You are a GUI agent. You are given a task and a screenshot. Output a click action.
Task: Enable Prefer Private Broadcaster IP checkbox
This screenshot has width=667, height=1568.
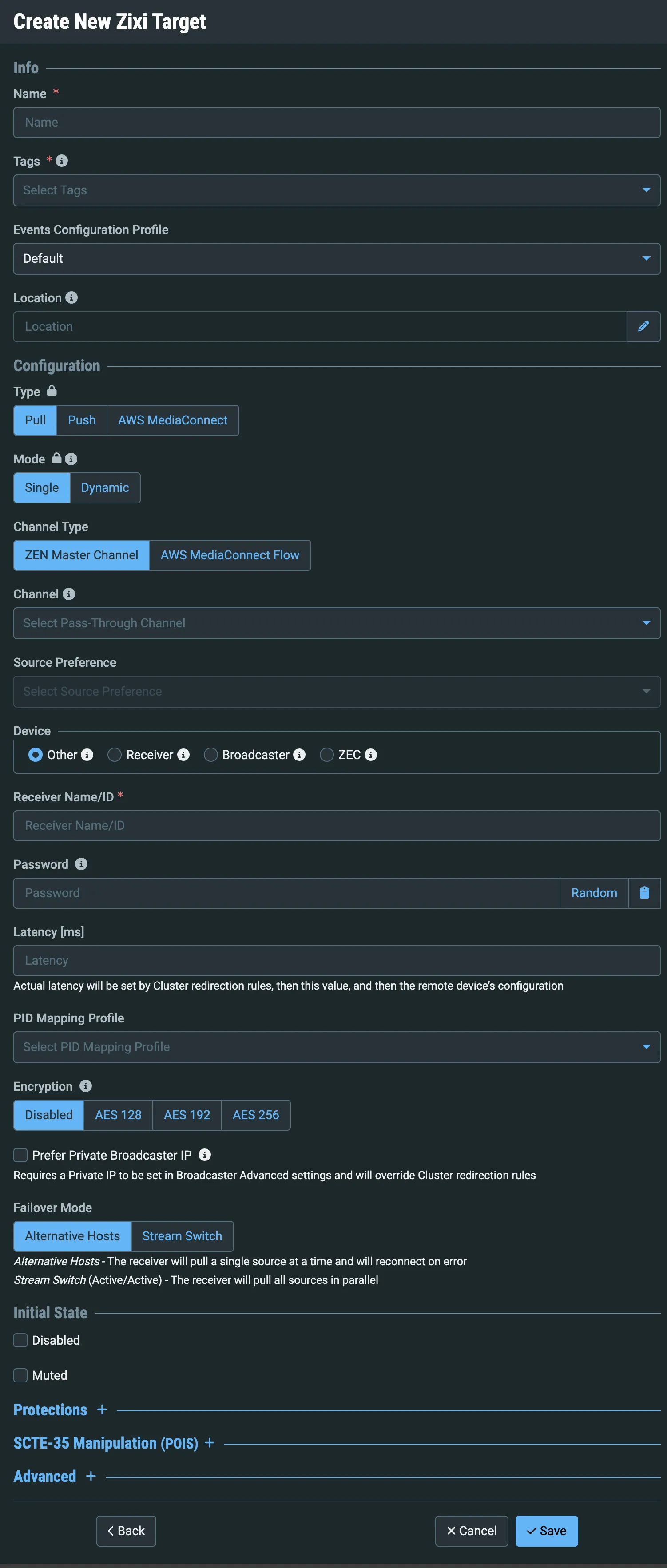coord(21,1155)
